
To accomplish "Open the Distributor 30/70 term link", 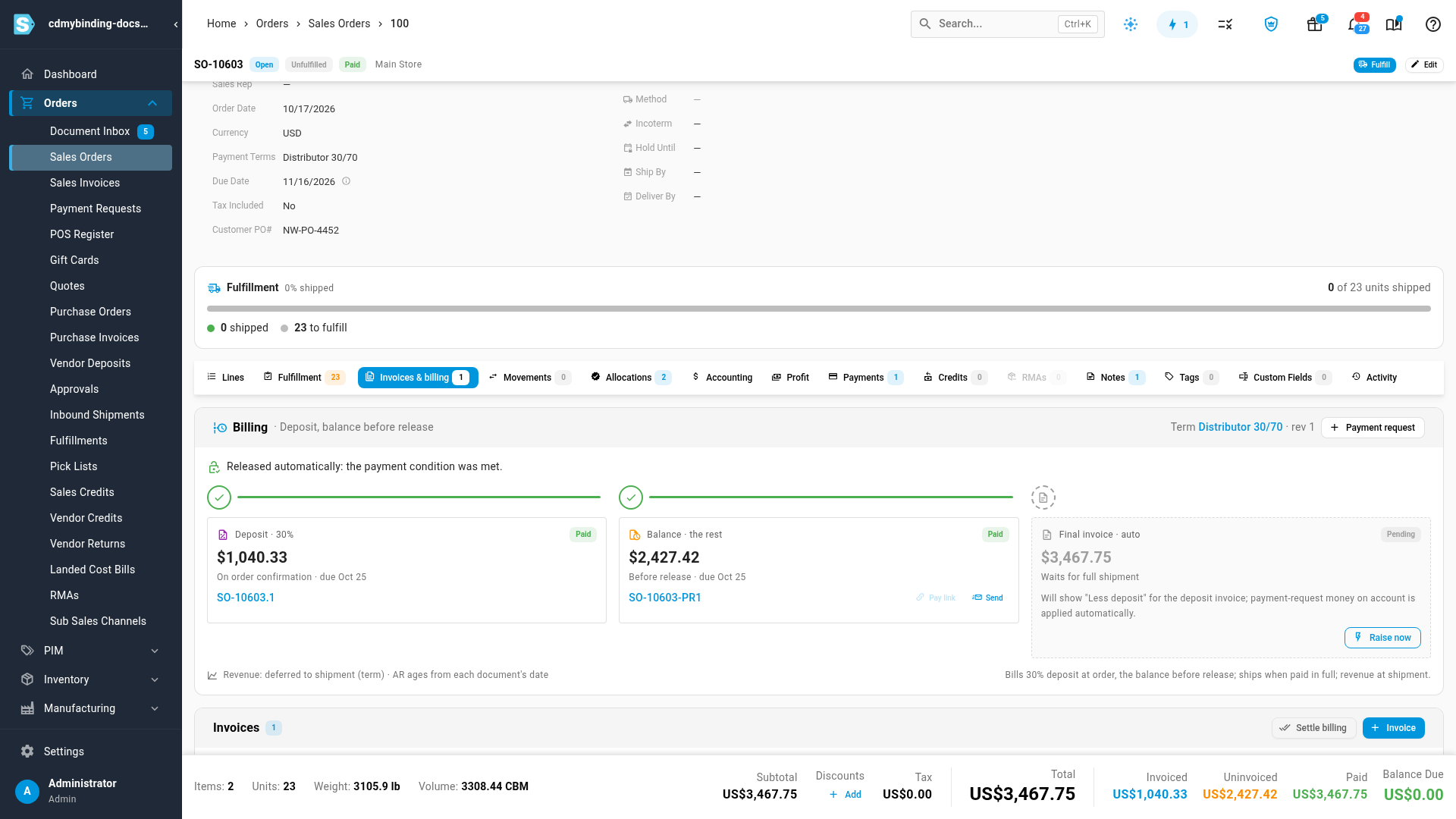I will click(1240, 427).
